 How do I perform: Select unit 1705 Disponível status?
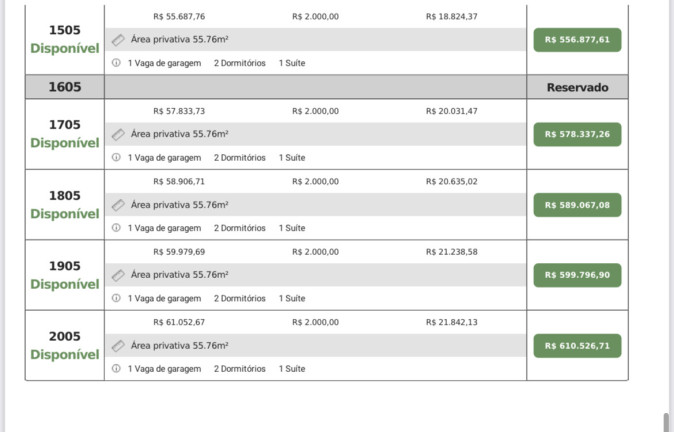pyautogui.click(x=65, y=143)
